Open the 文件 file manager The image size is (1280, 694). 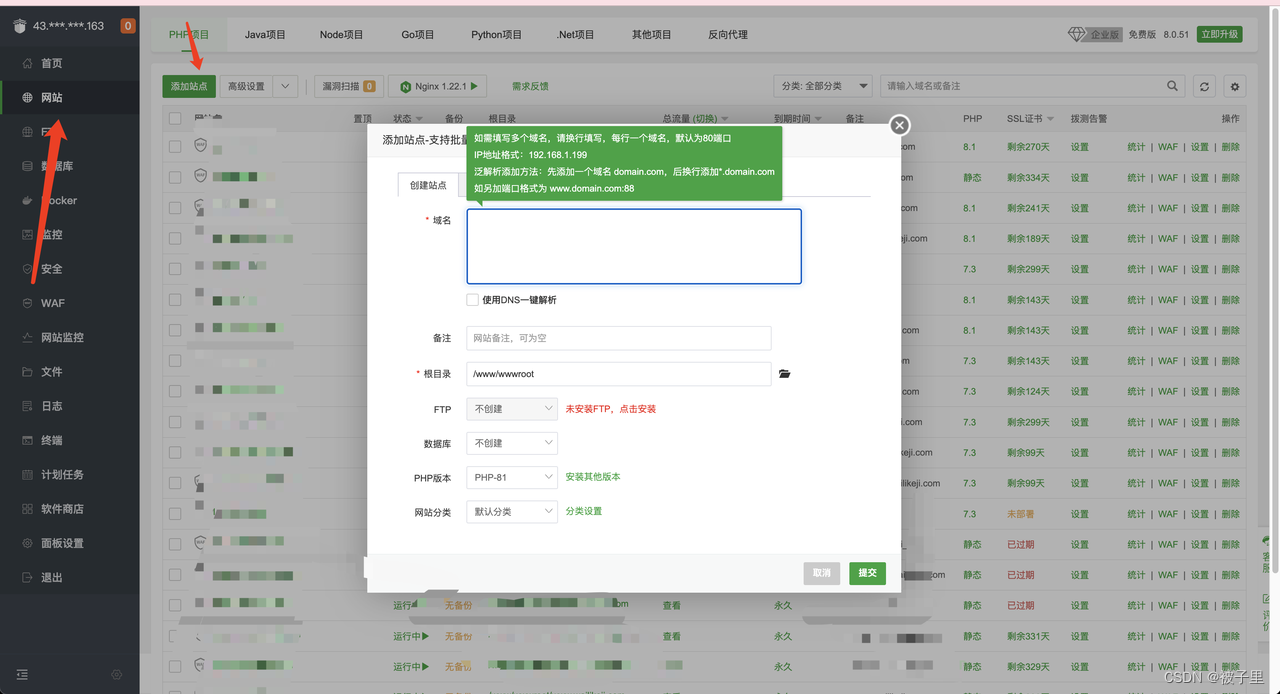(51, 371)
